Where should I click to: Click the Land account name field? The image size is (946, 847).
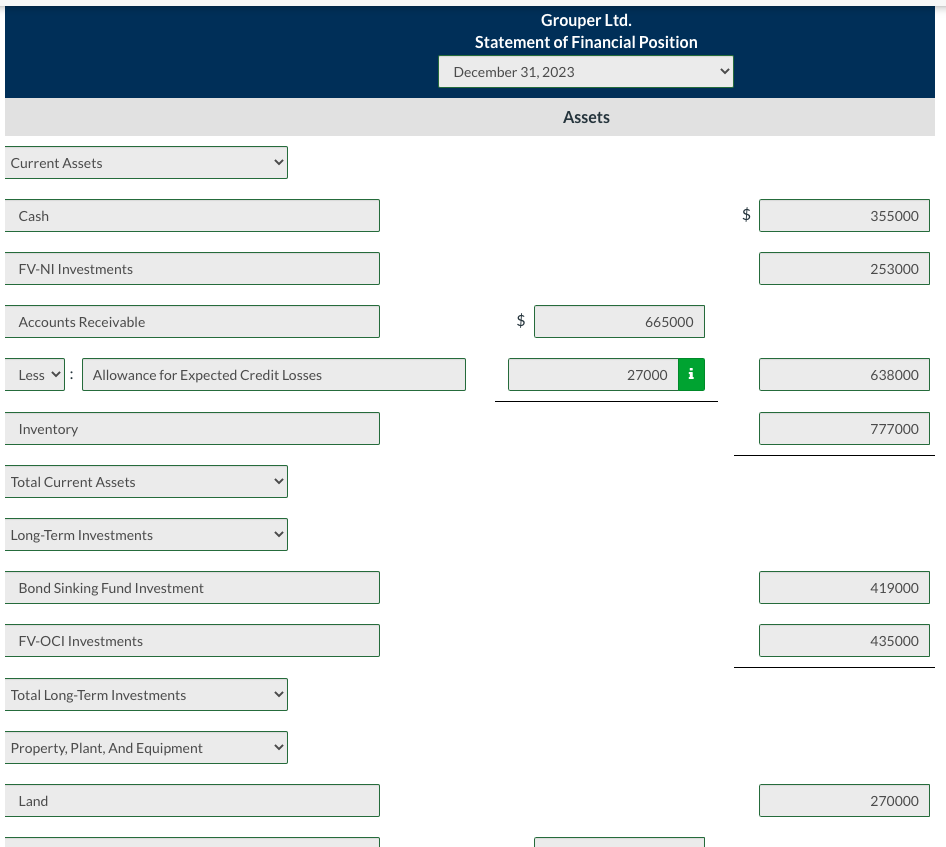click(192, 801)
